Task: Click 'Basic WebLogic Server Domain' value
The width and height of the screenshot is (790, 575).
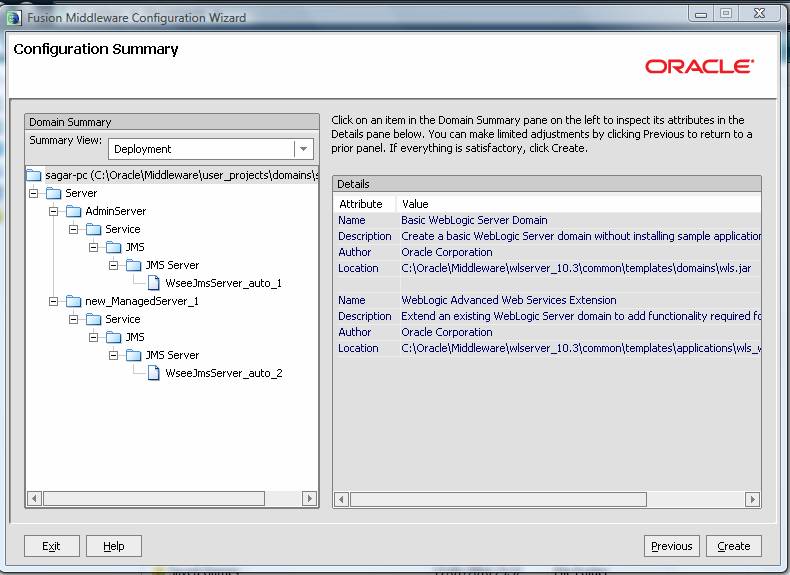Action: (x=474, y=220)
